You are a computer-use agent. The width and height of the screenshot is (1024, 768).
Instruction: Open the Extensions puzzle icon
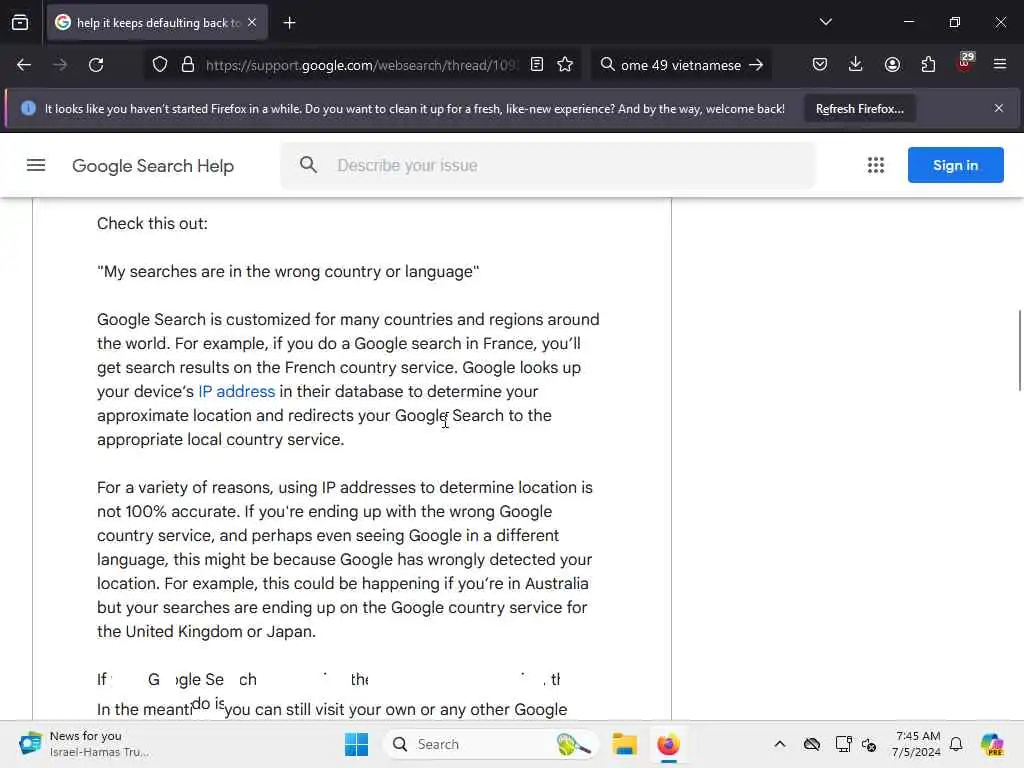[x=928, y=65]
